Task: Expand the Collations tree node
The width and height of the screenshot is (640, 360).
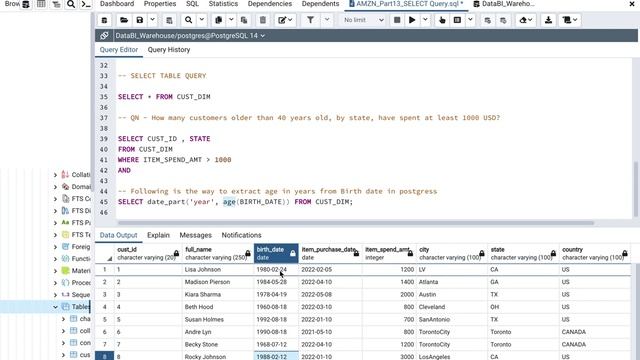Action: click(55, 175)
